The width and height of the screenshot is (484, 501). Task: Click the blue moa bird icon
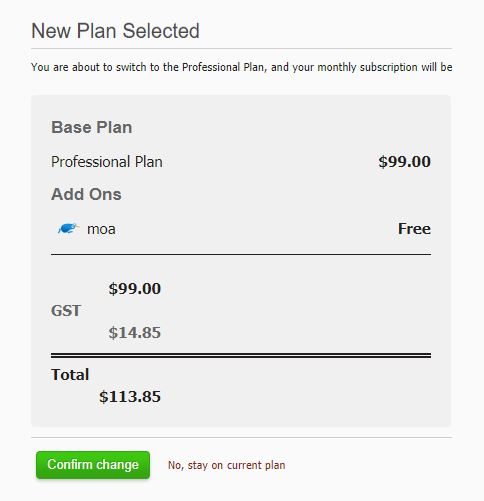coord(68,229)
